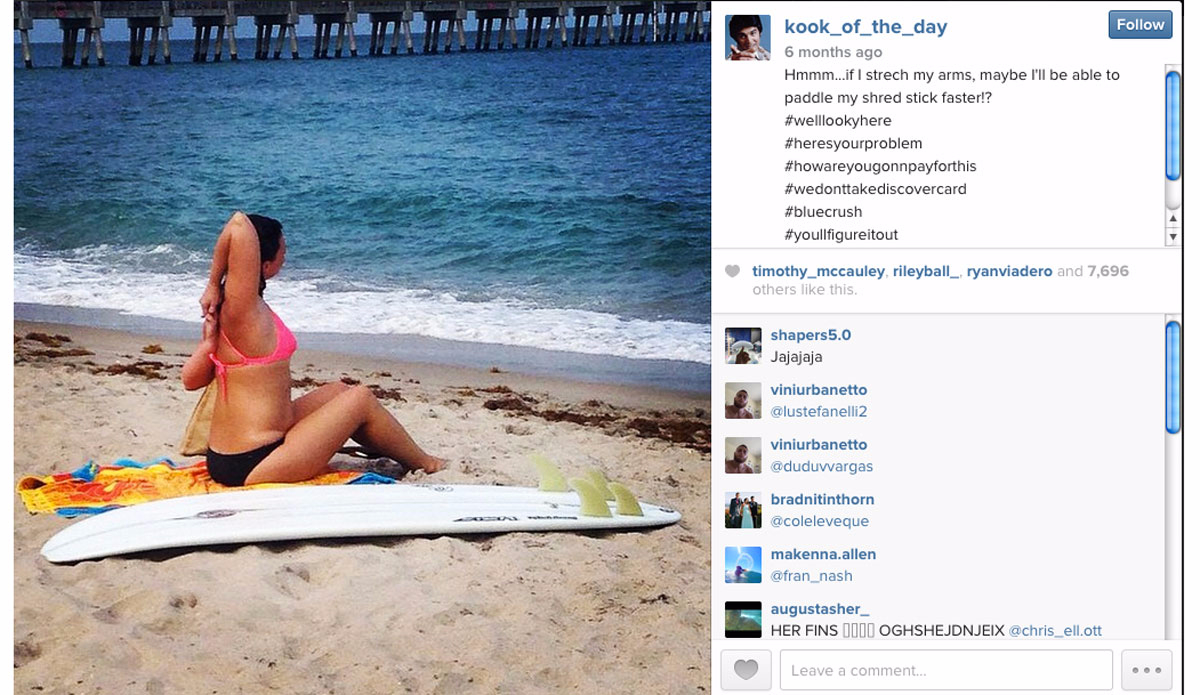Click caption scrollbar up arrow
Viewport: 1200px width, 695px height.
[1173, 218]
